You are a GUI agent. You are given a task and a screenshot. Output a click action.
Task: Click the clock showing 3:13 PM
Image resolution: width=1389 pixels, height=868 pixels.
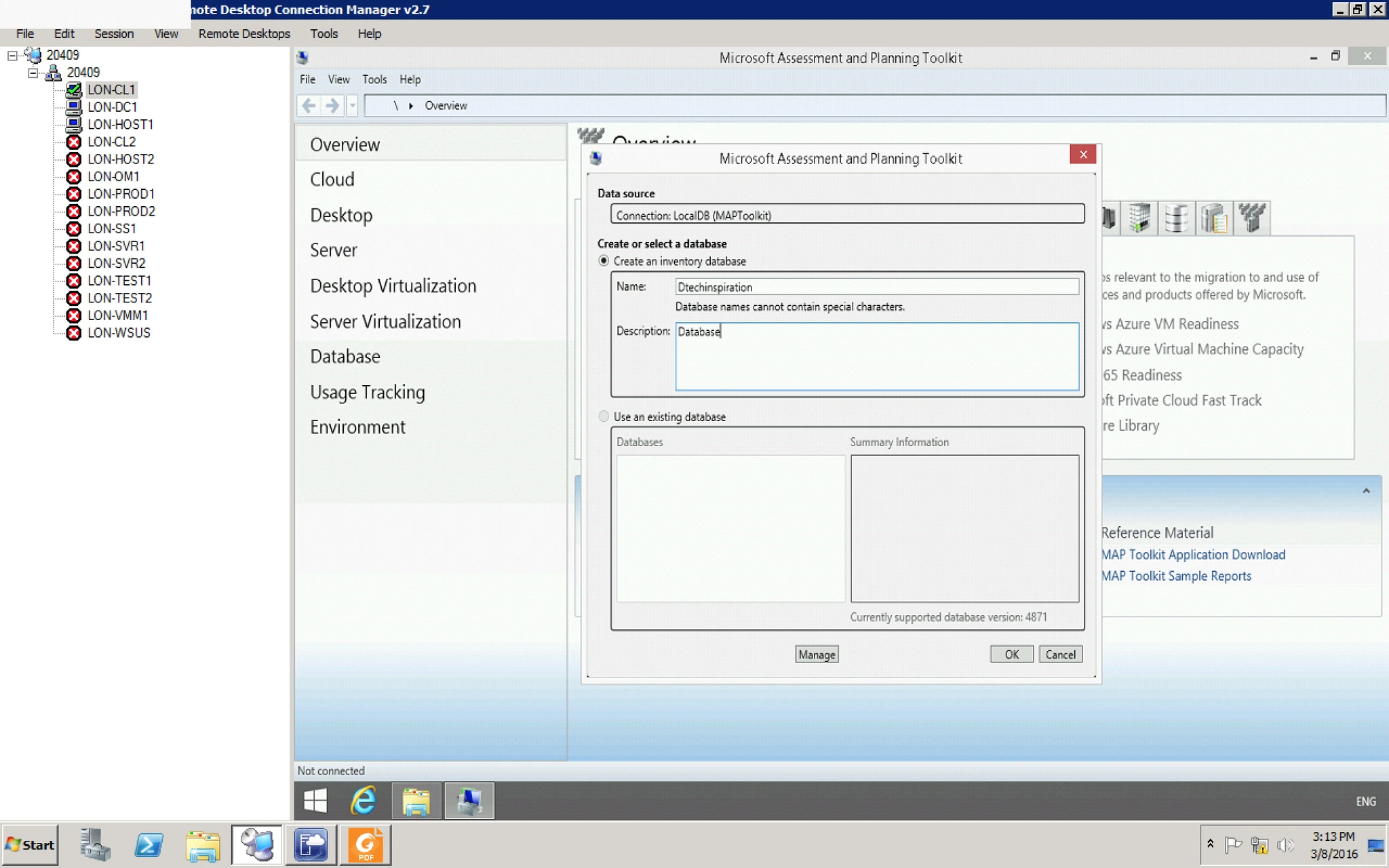(1333, 836)
